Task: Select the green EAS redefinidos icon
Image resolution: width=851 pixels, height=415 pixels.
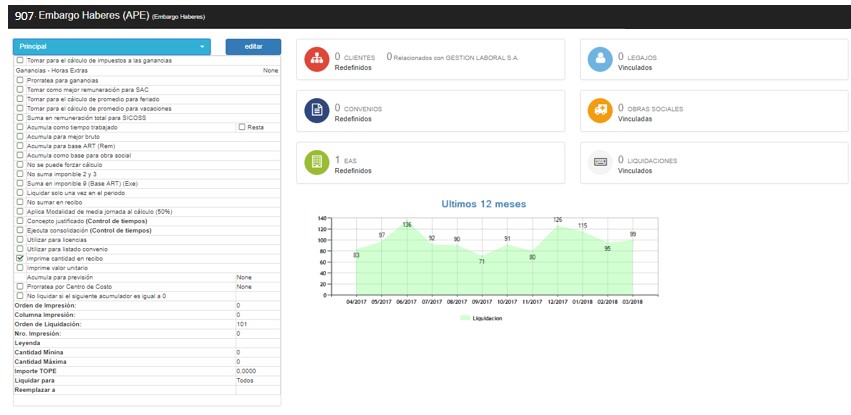Action: (x=316, y=162)
